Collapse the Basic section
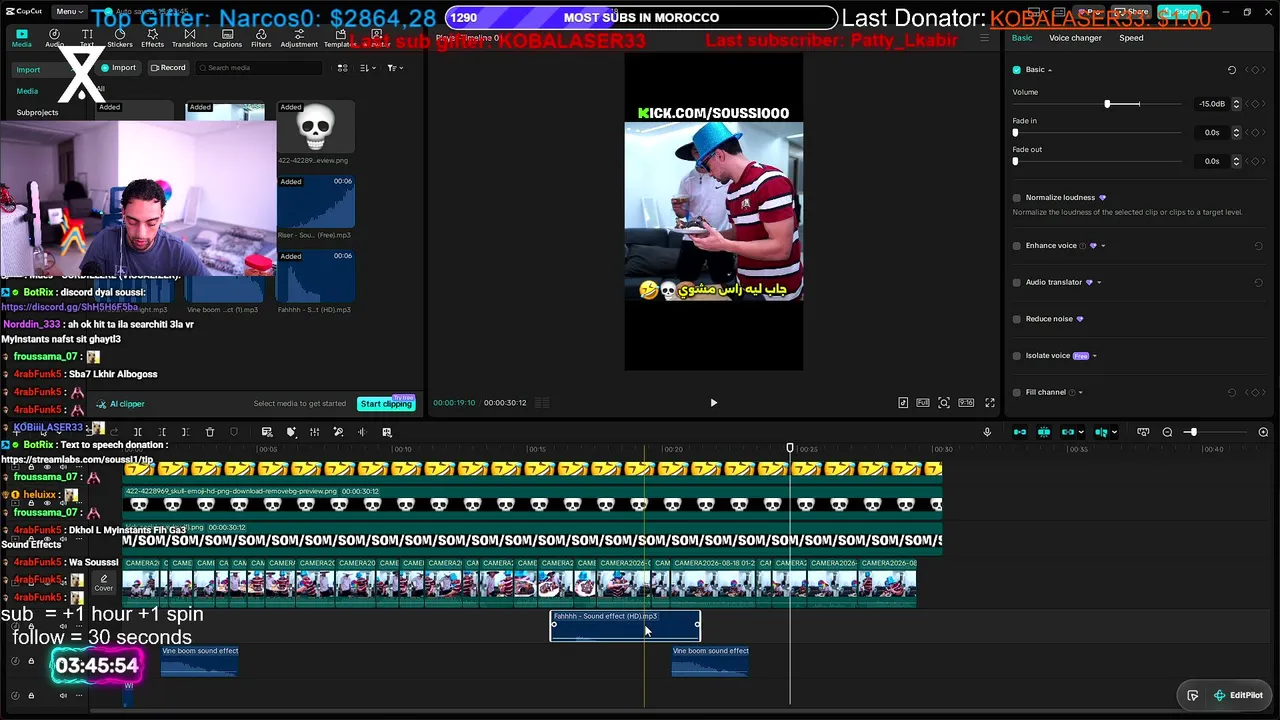 pos(1049,70)
